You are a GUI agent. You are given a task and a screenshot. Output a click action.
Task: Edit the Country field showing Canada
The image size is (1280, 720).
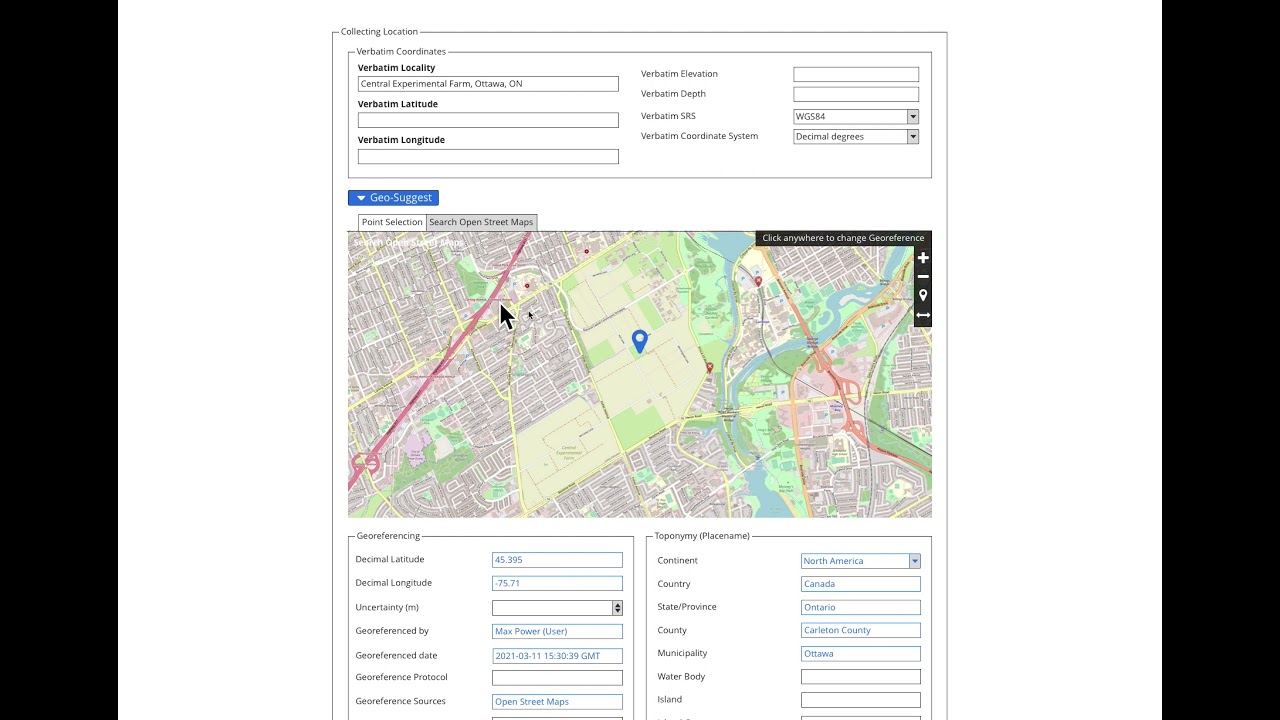click(860, 584)
